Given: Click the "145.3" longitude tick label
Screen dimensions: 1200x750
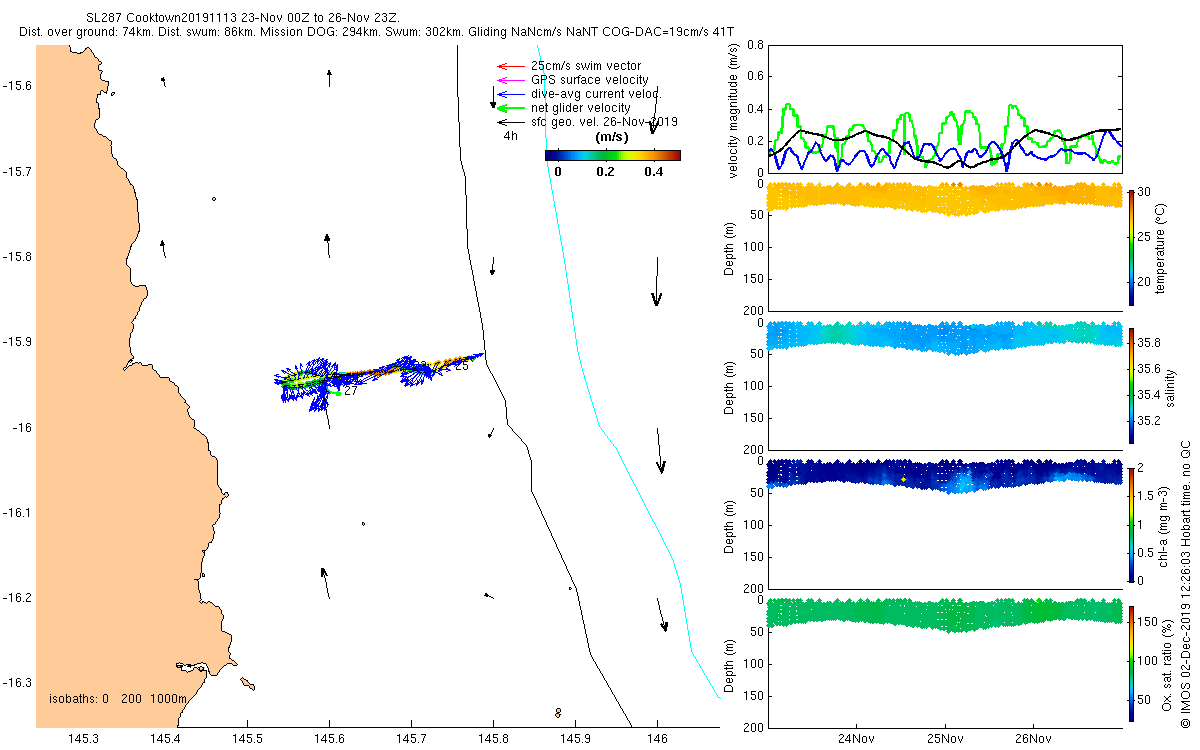Looking at the screenshot, I should (x=82, y=738).
